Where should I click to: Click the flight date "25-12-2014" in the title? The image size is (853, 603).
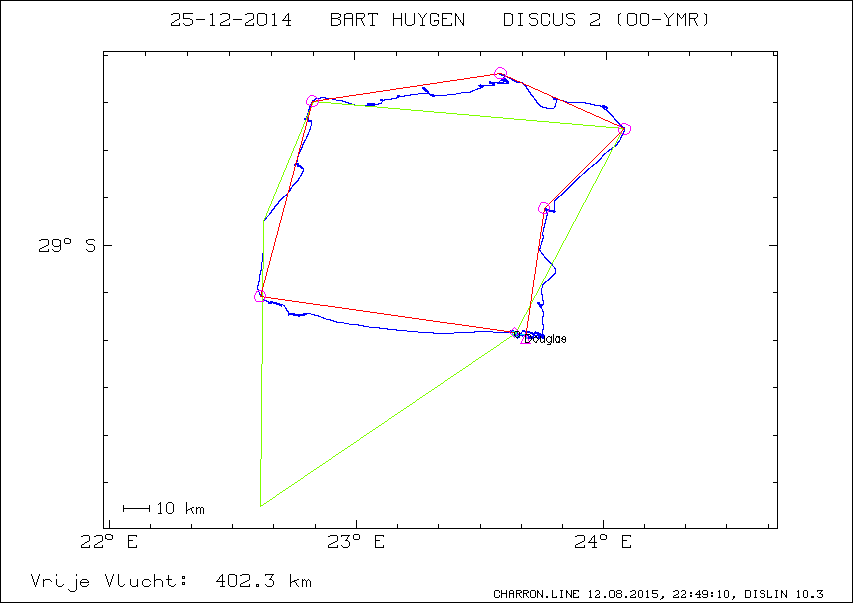click(231, 20)
